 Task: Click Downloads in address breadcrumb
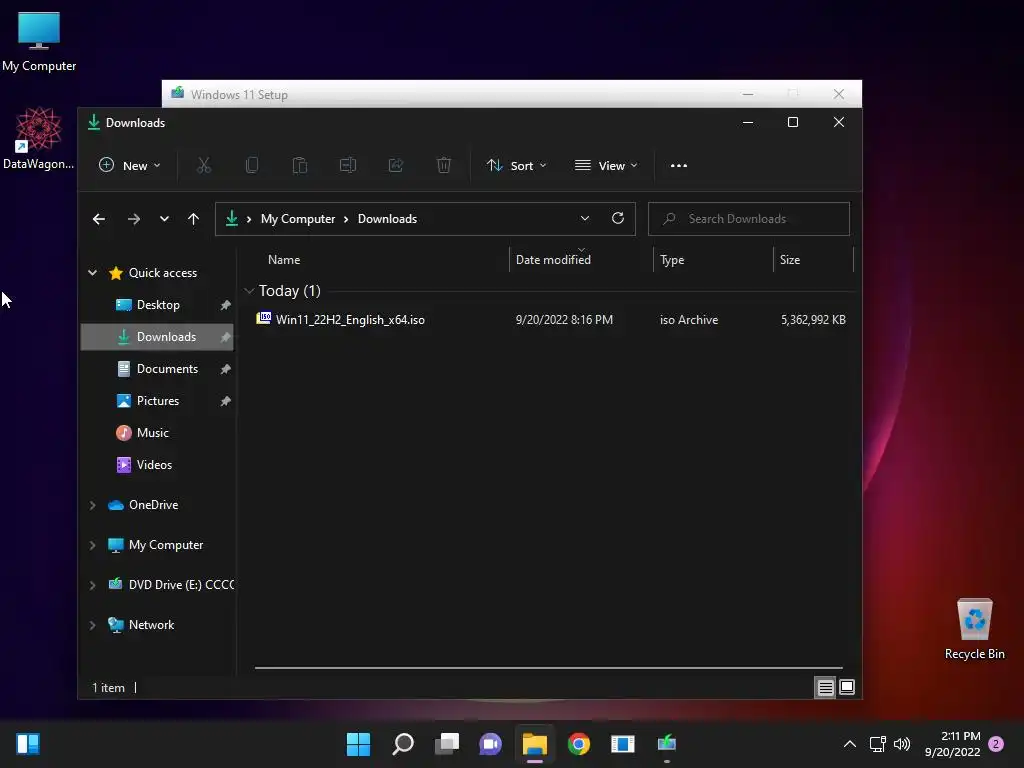click(x=387, y=219)
